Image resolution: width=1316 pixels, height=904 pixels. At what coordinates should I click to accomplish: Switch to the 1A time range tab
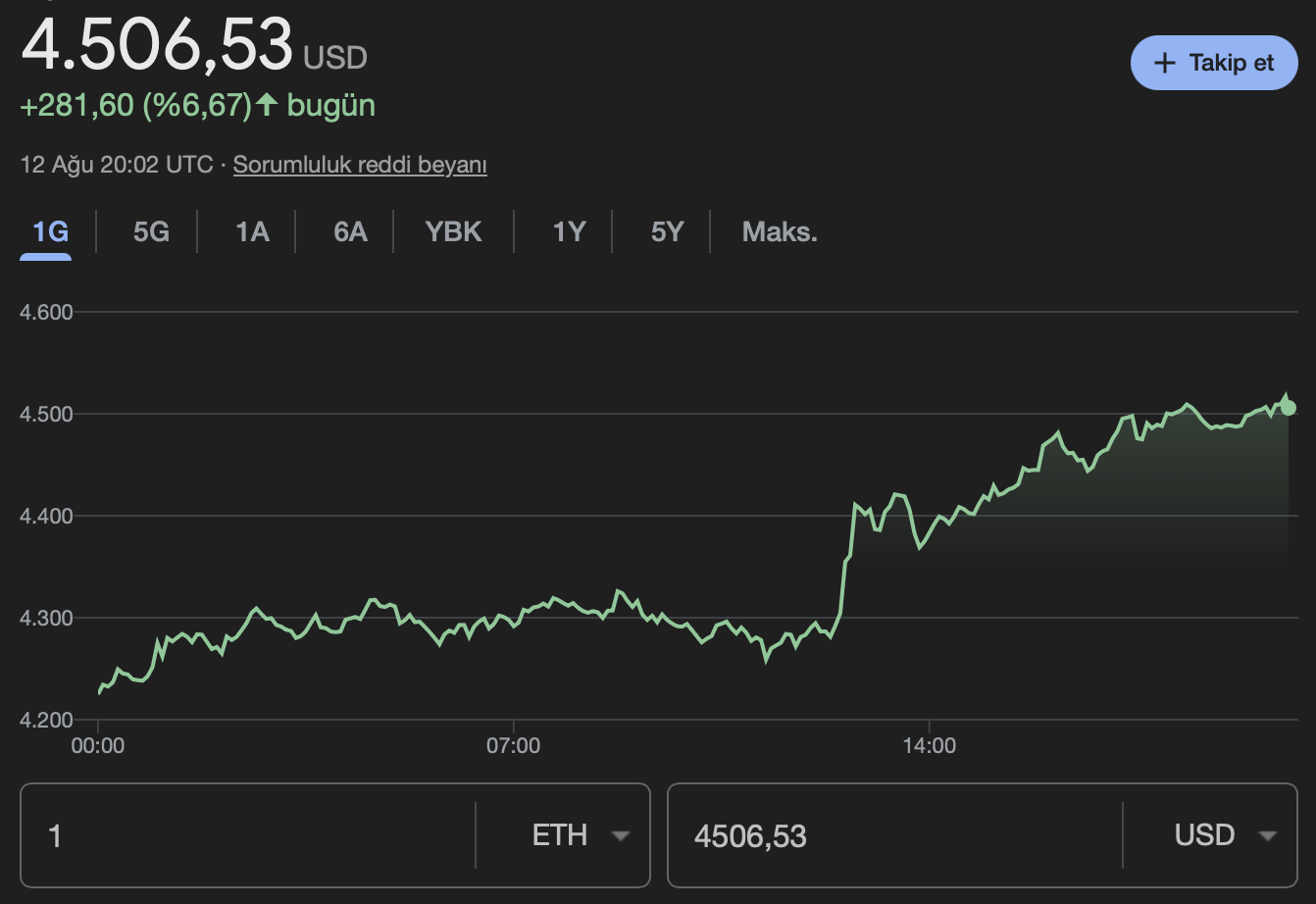(252, 231)
